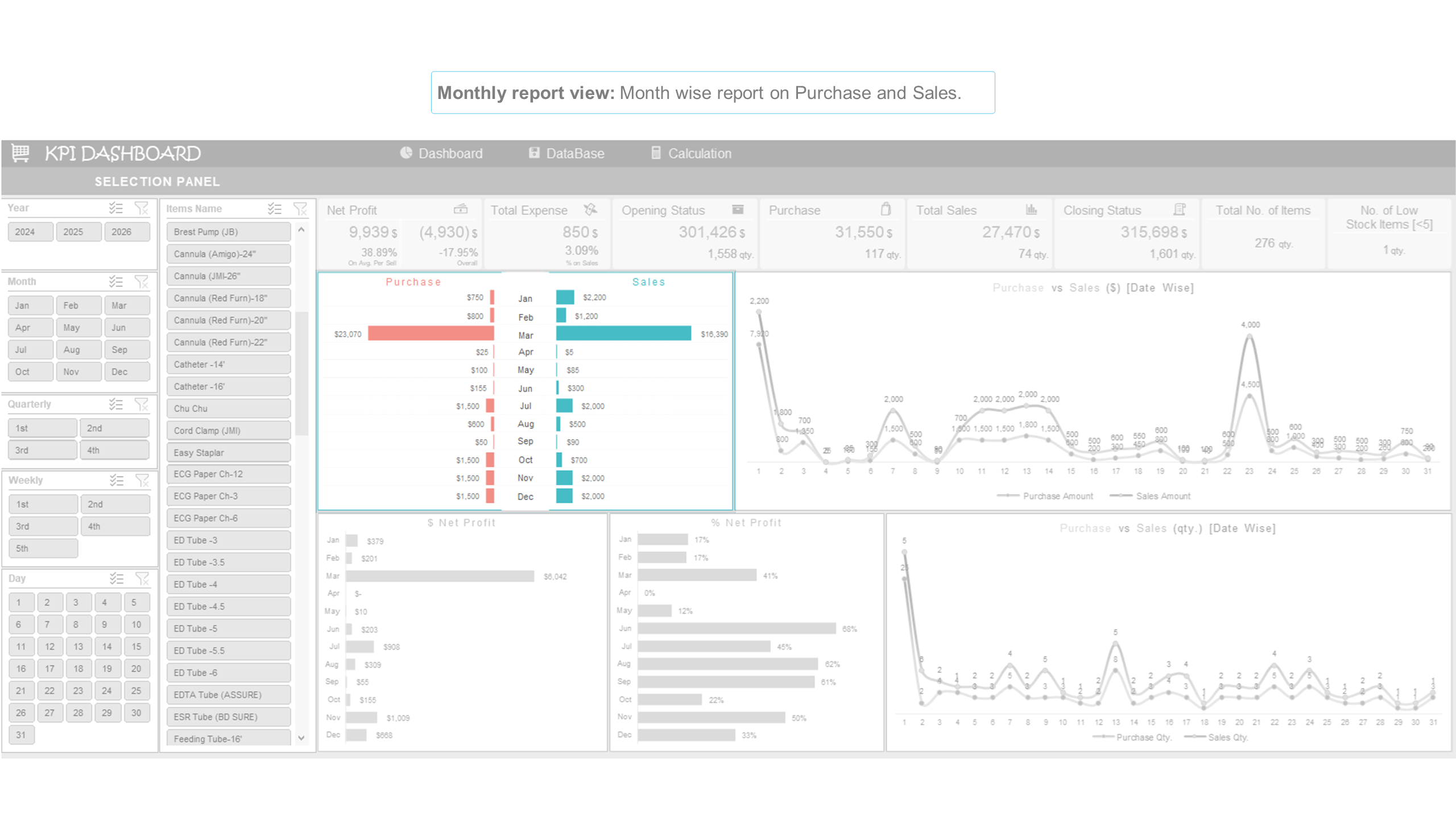This screenshot has height=819, width=1456.
Task: Toggle multi-select icon in Month slicer
Action: click(116, 282)
